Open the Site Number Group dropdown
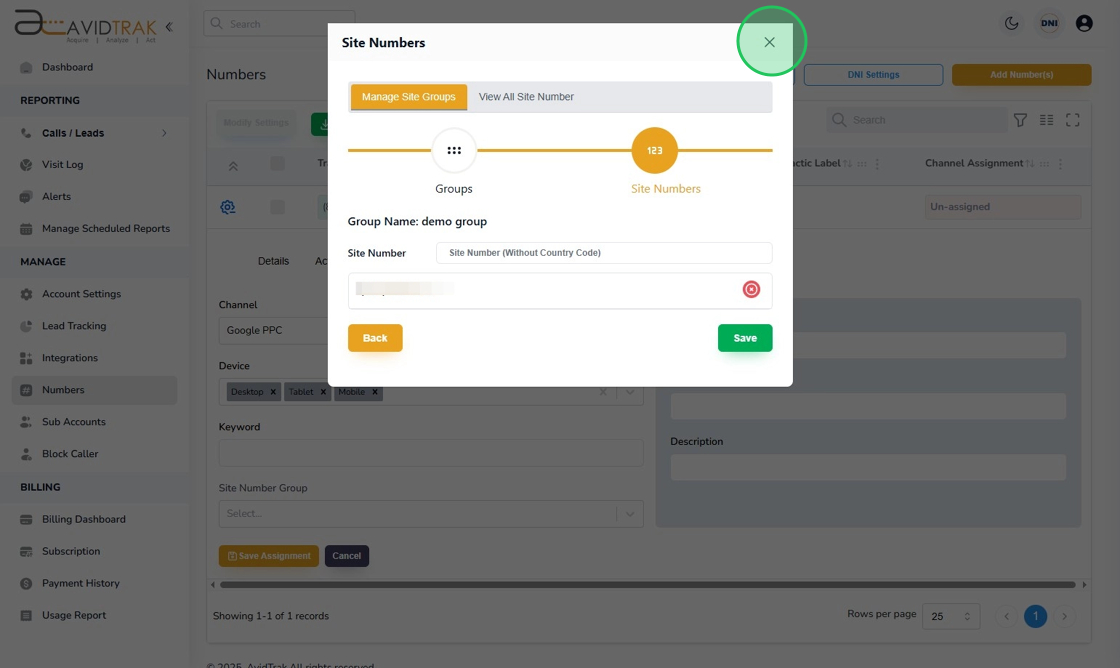The height and width of the screenshot is (668, 1120). tap(431, 514)
